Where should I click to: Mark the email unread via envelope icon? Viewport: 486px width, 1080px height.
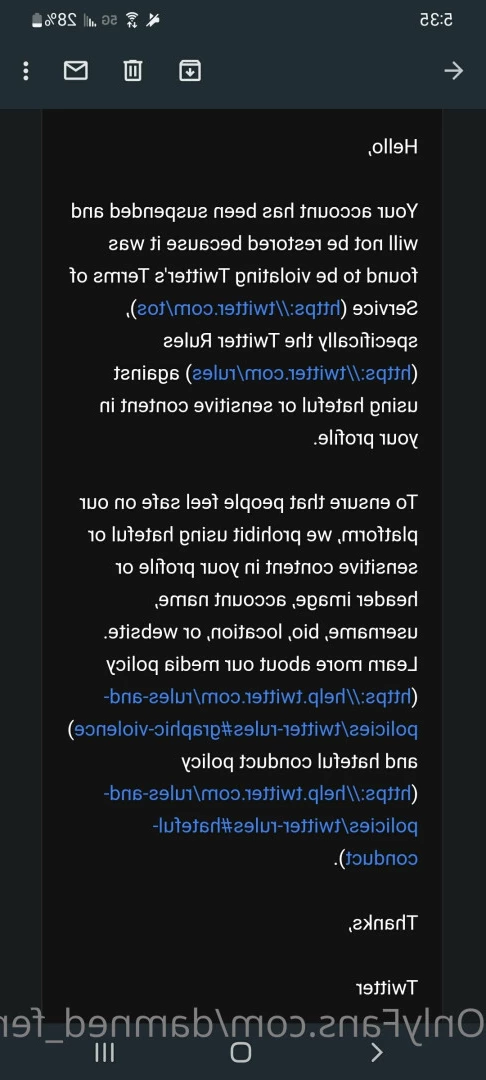76,70
